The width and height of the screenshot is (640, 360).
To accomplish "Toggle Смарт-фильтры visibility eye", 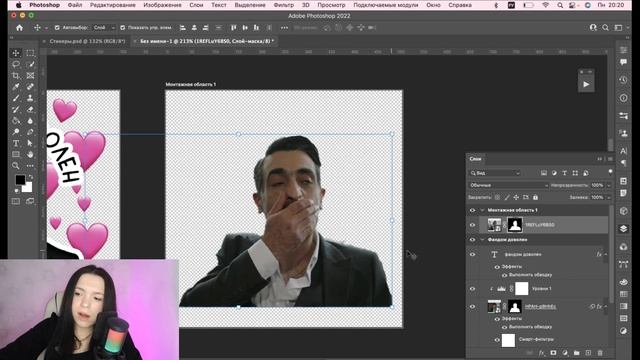I will (497, 340).
